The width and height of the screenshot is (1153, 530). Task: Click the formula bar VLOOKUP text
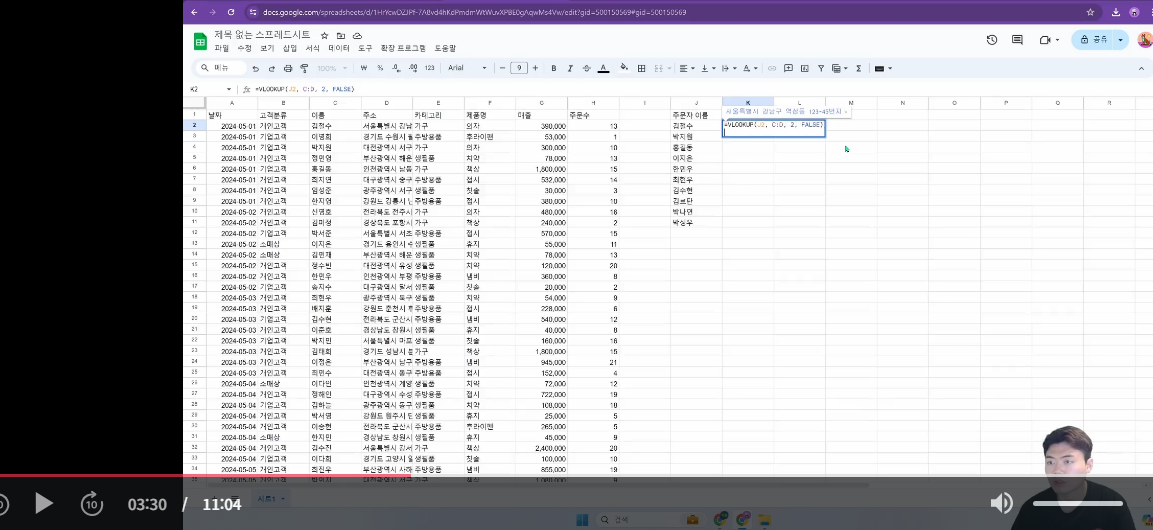[x=304, y=89]
